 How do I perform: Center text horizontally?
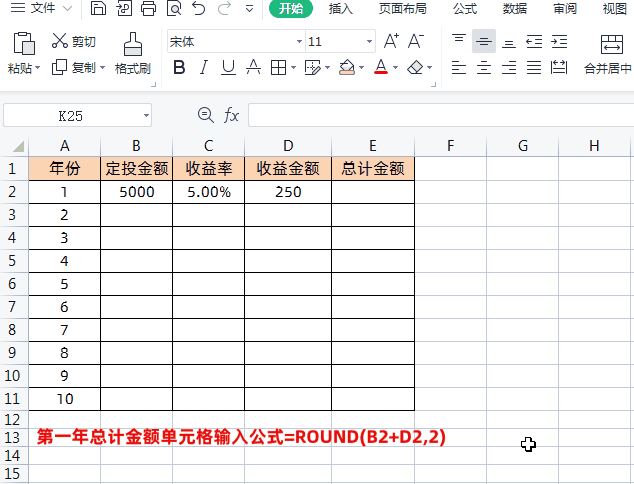484,67
